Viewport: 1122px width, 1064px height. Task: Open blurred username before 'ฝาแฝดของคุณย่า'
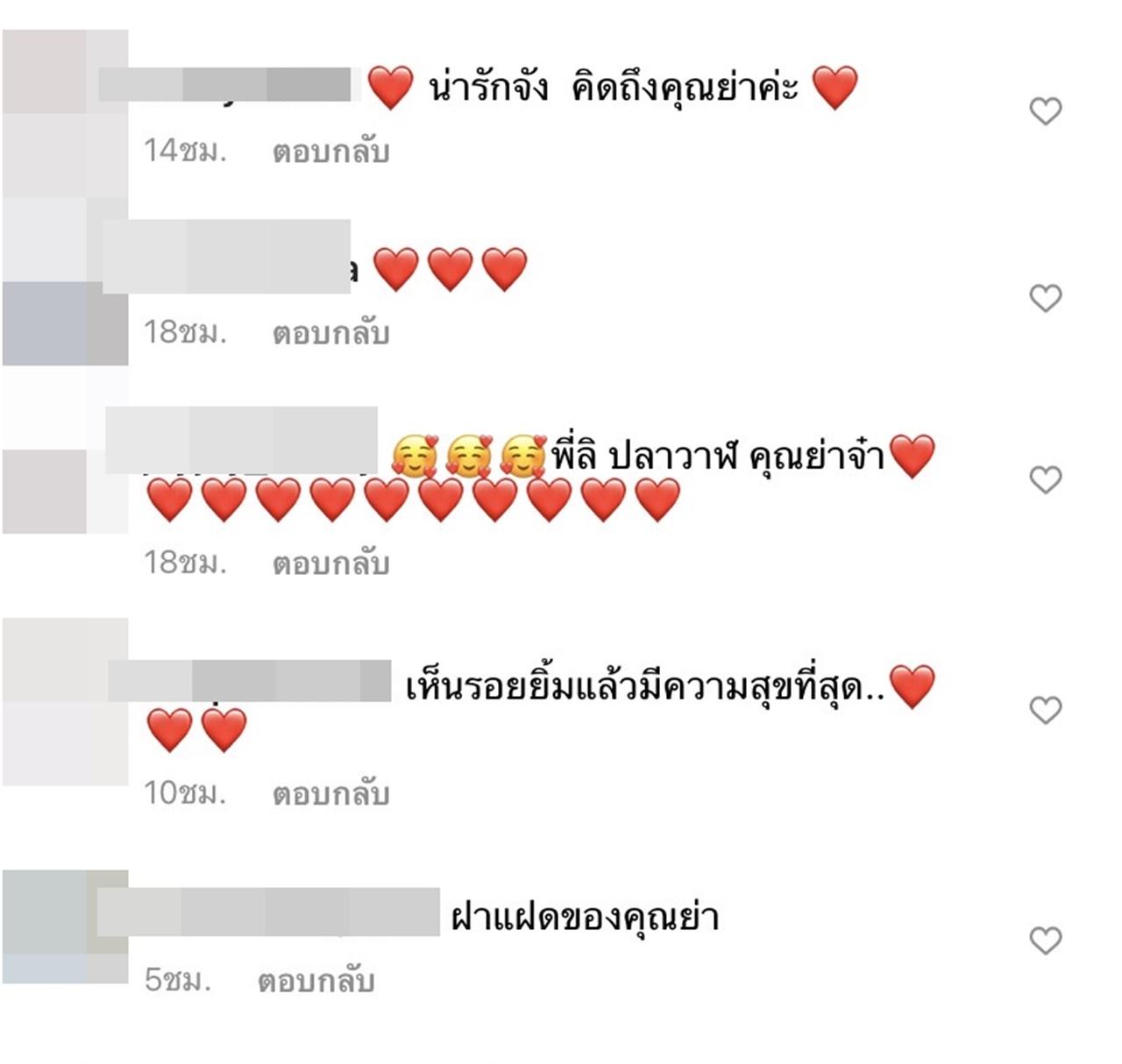click(x=268, y=911)
